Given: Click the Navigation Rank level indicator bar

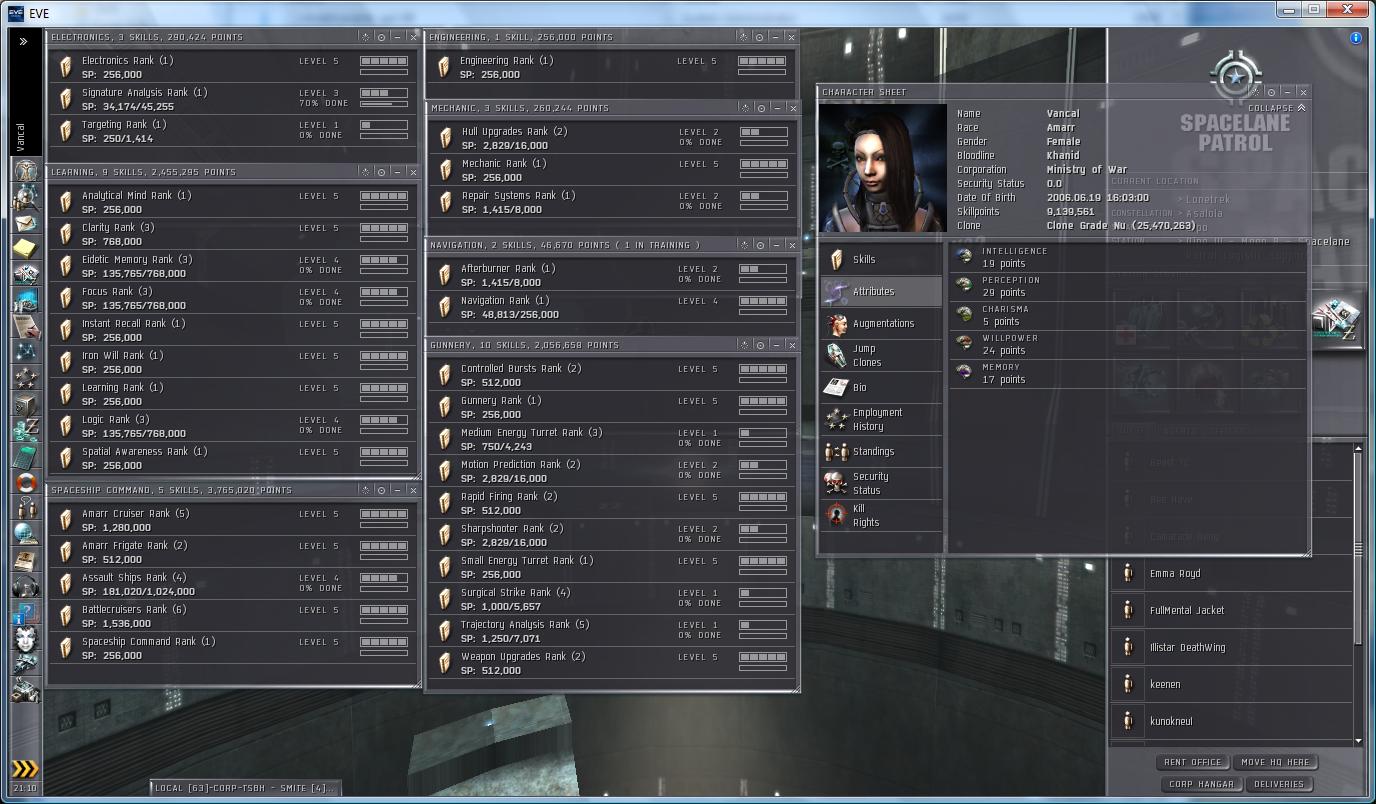Looking at the screenshot, I should pos(762,301).
